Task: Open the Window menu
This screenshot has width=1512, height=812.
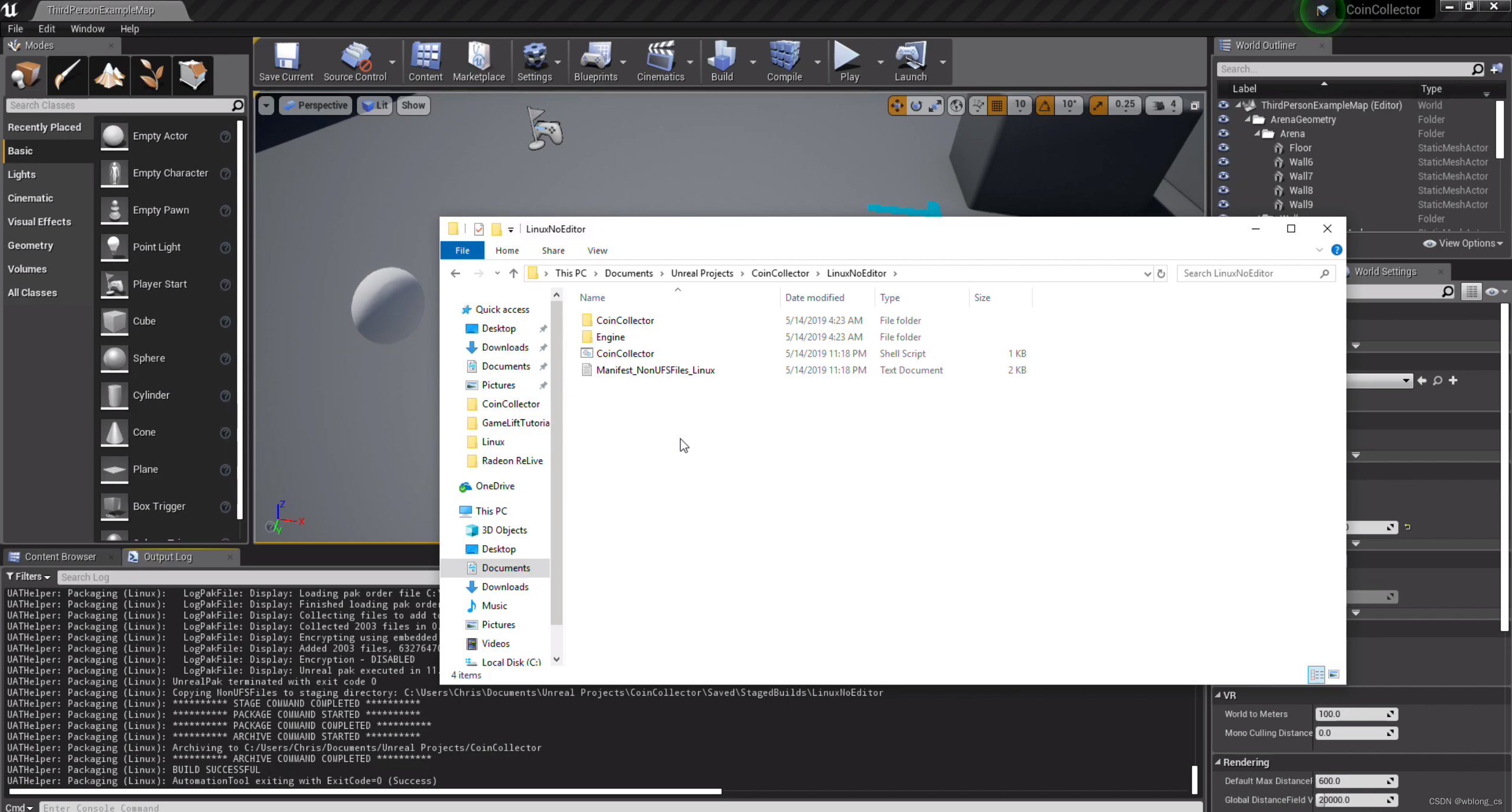Action: (87, 28)
